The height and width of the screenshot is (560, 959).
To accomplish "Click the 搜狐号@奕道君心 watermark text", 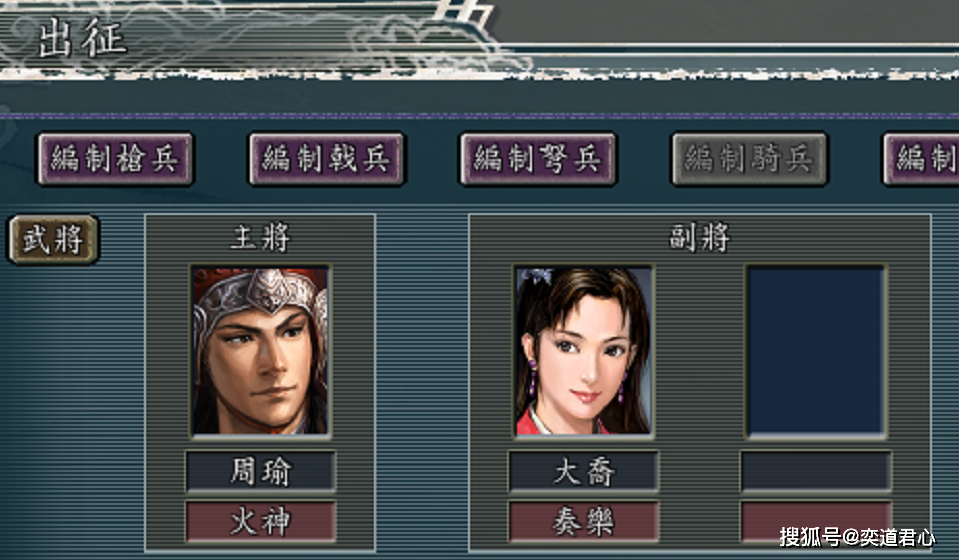I will tap(857, 537).
